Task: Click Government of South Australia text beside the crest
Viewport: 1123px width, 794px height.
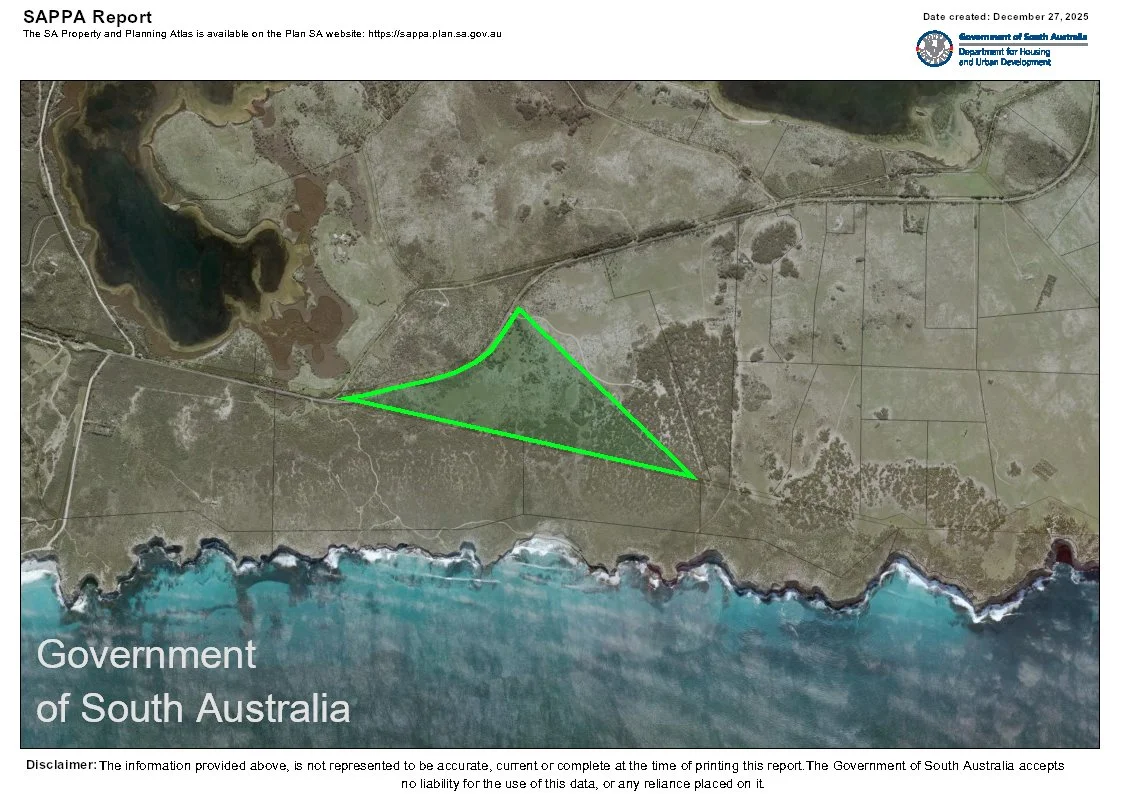Action: pos(1022,37)
